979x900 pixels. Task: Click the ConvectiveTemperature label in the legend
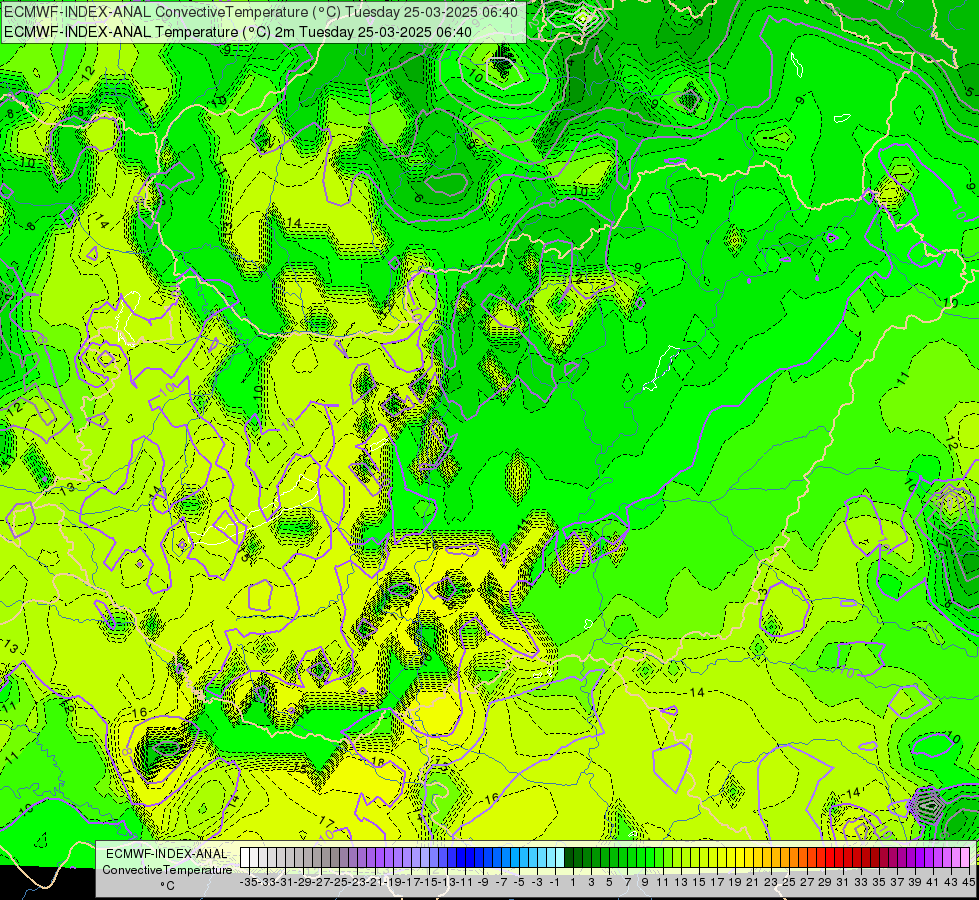tap(167, 869)
